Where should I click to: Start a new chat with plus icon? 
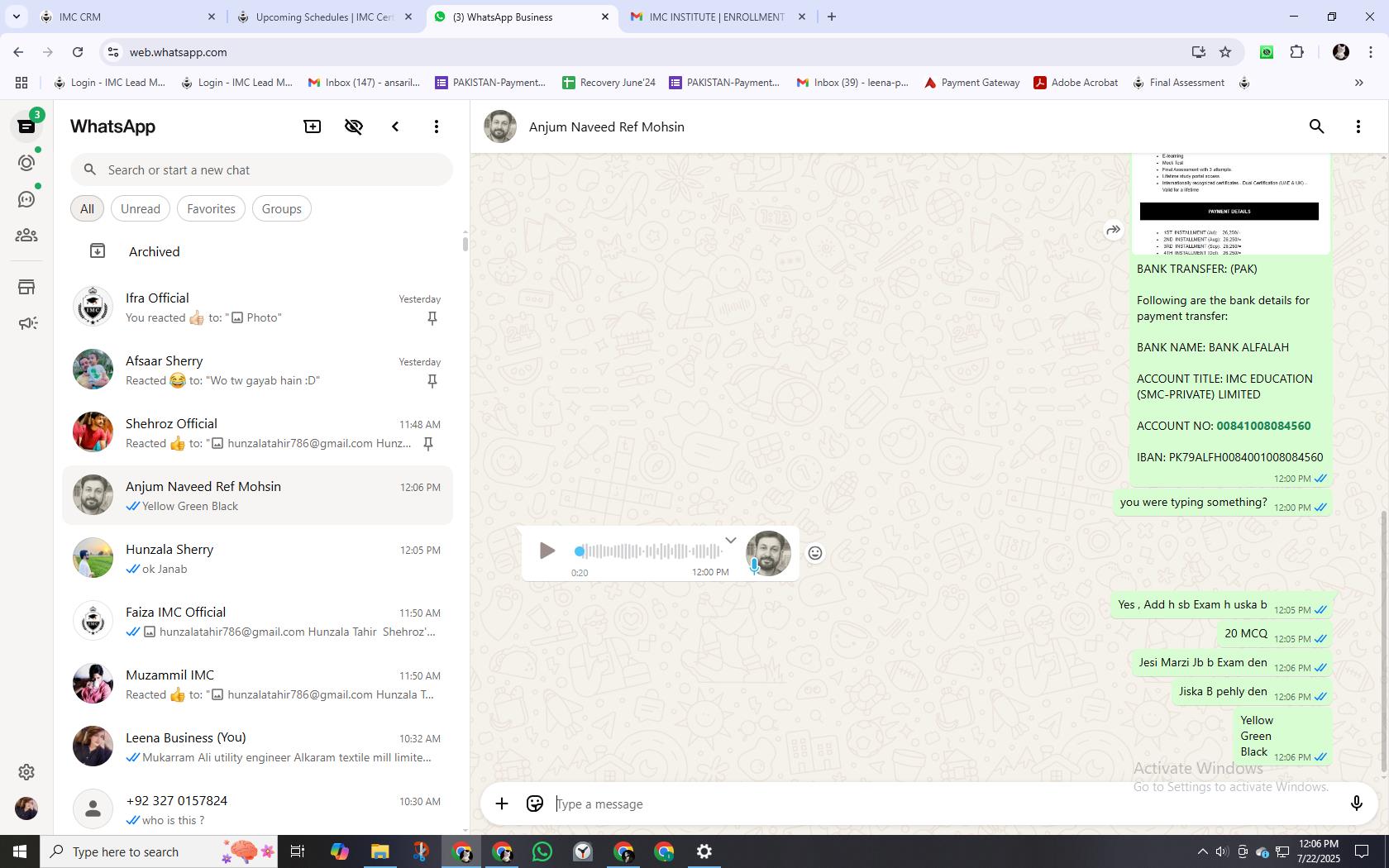[313, 126]
